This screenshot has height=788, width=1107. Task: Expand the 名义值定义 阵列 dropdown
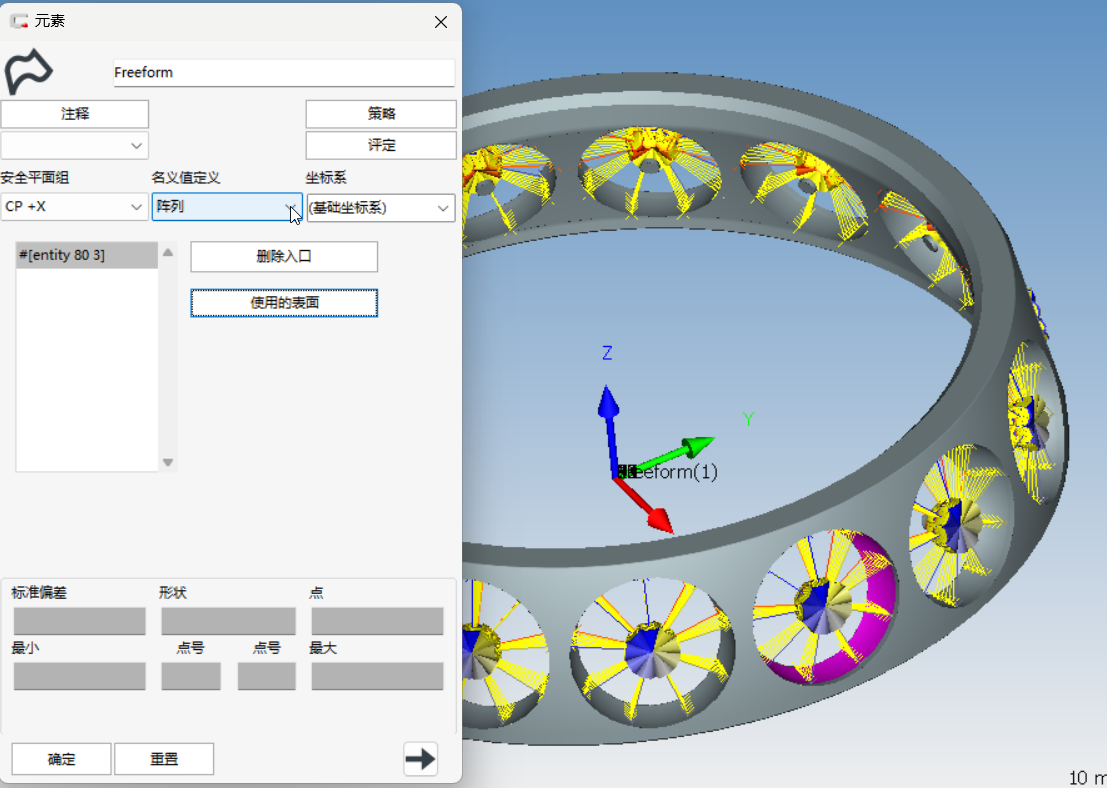pyautogui.click(x=227, y=207)
